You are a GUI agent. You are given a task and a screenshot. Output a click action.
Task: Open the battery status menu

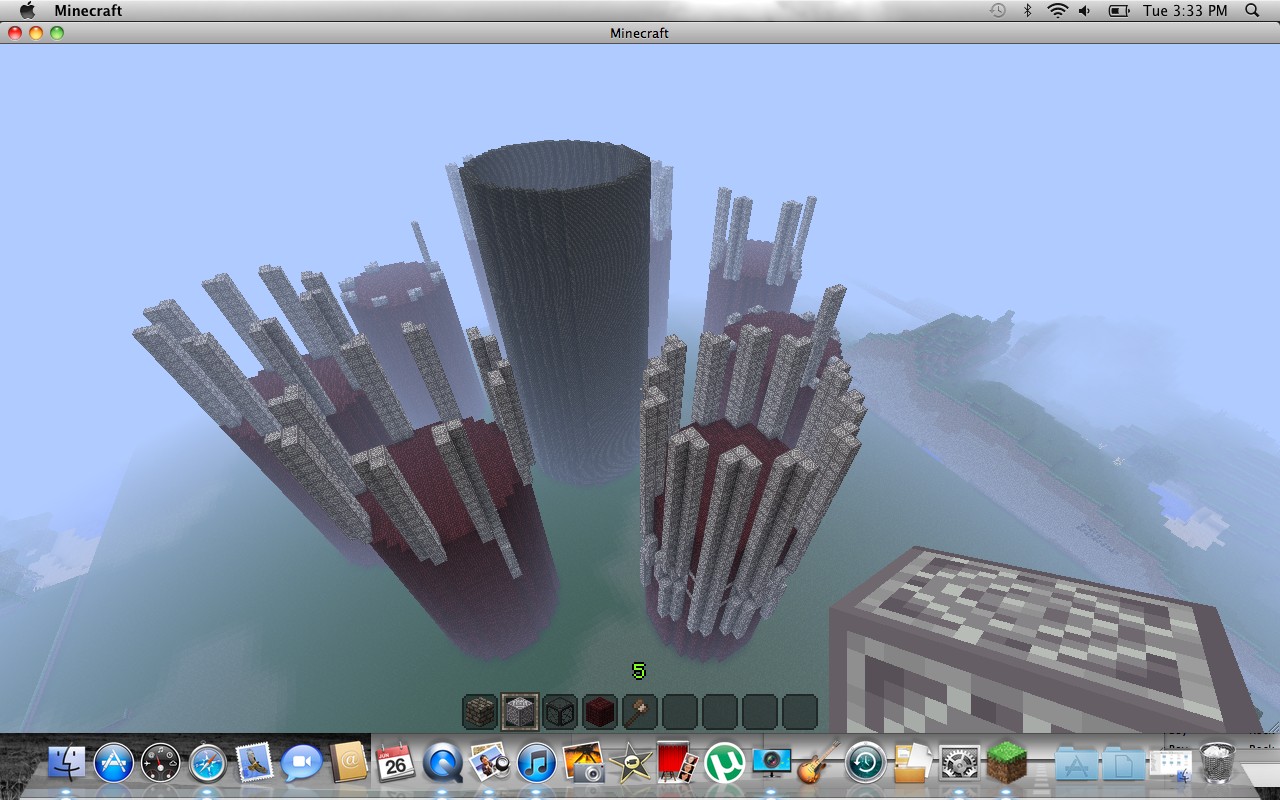[x=1117, y=11]
